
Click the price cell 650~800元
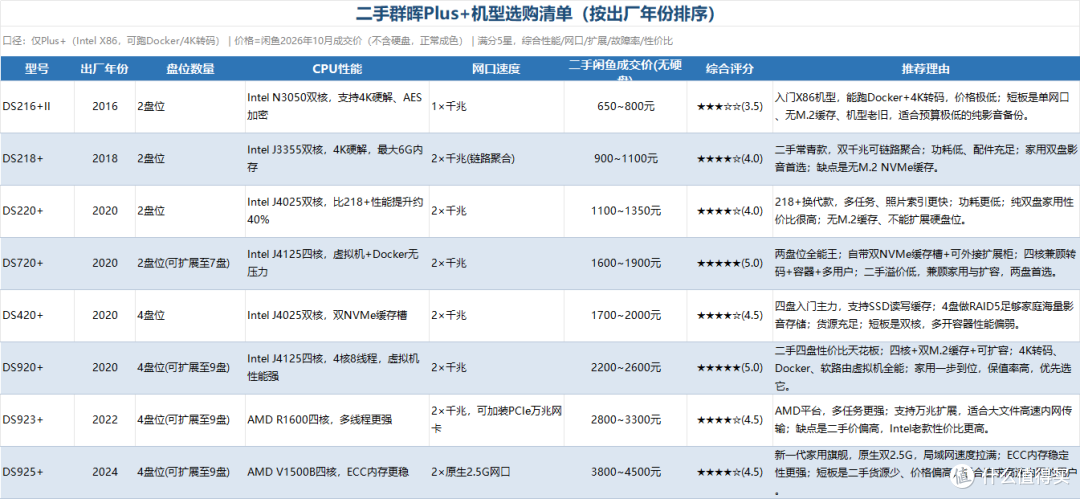click(x=625, y=107)
